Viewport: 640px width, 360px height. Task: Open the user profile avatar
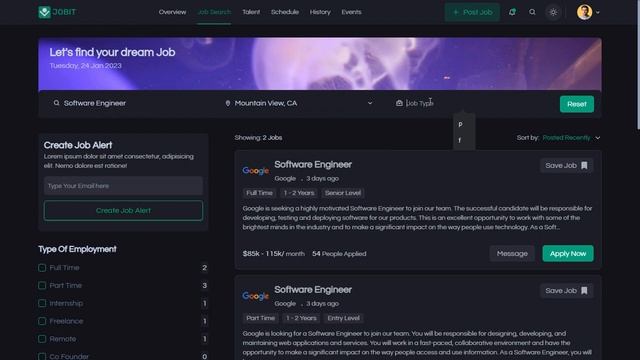pos(584,12)
